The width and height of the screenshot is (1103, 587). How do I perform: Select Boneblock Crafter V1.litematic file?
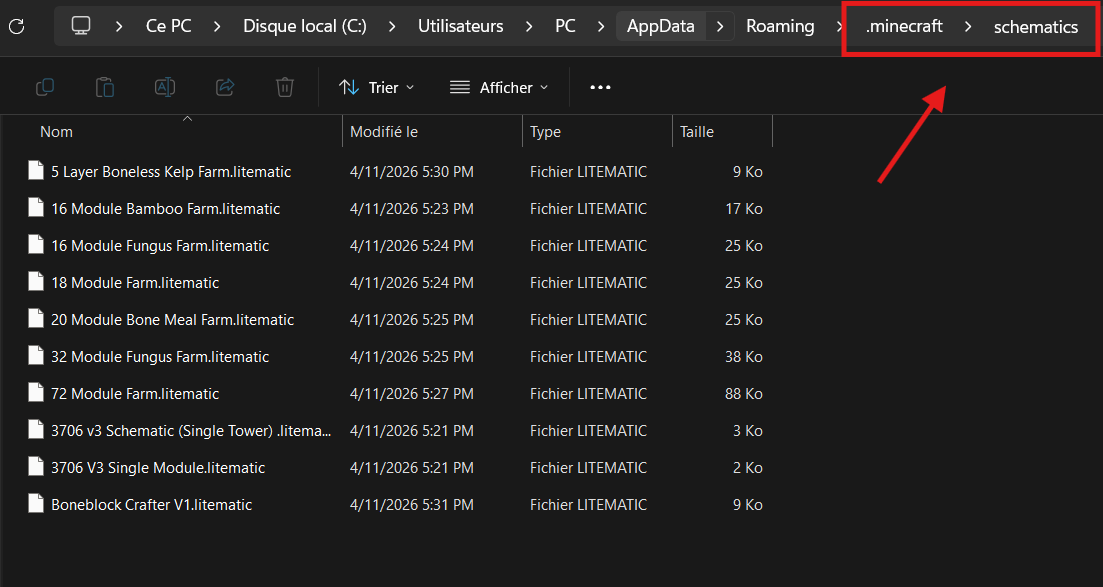tap(151, 505)
